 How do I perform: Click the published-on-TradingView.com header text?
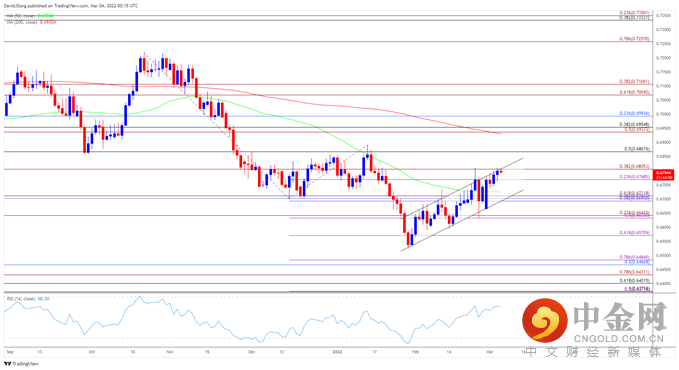72,6
